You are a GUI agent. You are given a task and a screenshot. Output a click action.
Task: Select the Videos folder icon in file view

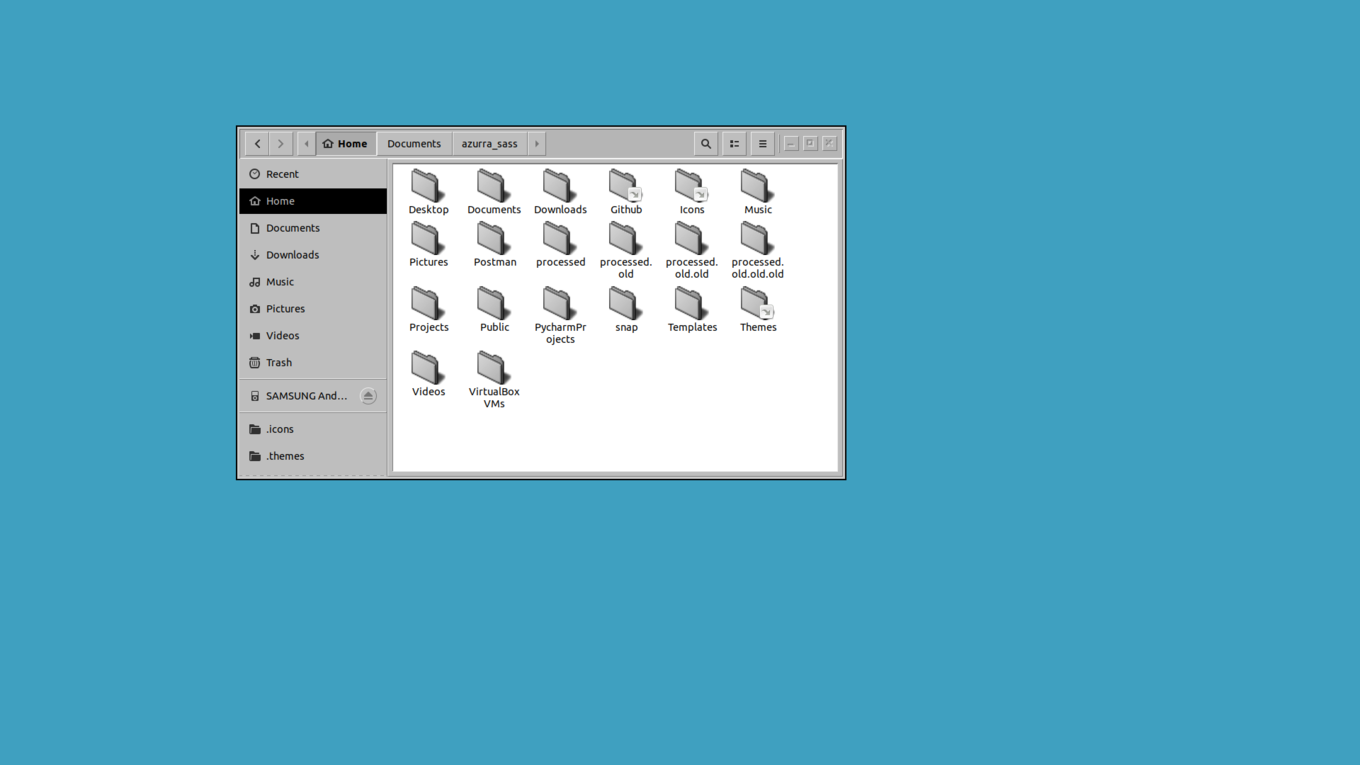pos(428,374)
